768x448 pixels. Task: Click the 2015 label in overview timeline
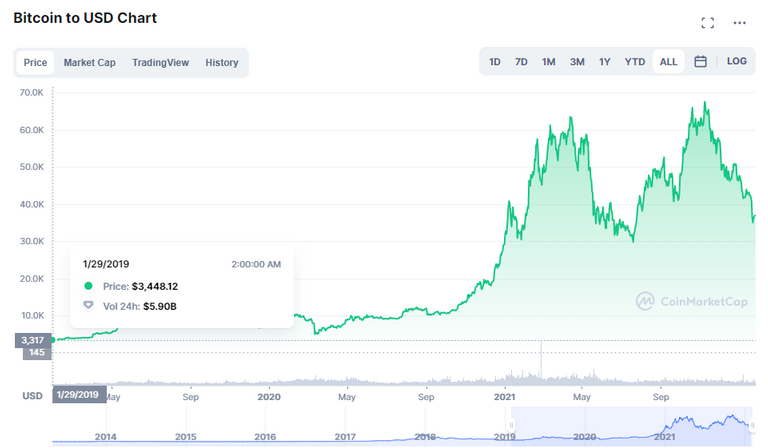[x=186, y=437]
